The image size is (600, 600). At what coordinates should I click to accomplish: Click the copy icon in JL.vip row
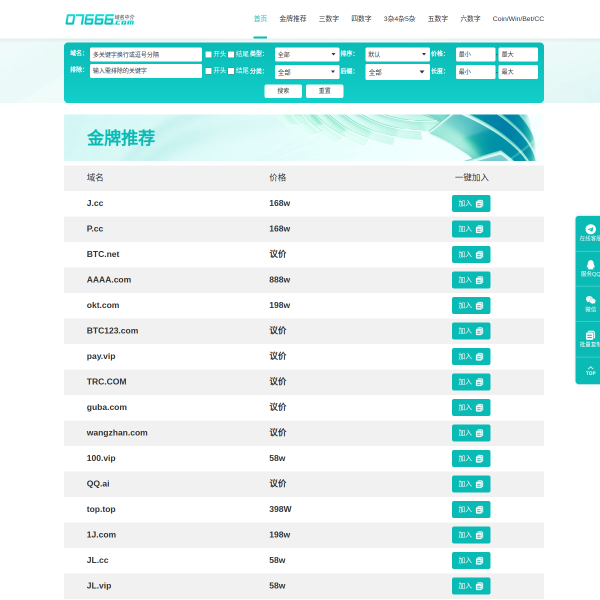479,586
